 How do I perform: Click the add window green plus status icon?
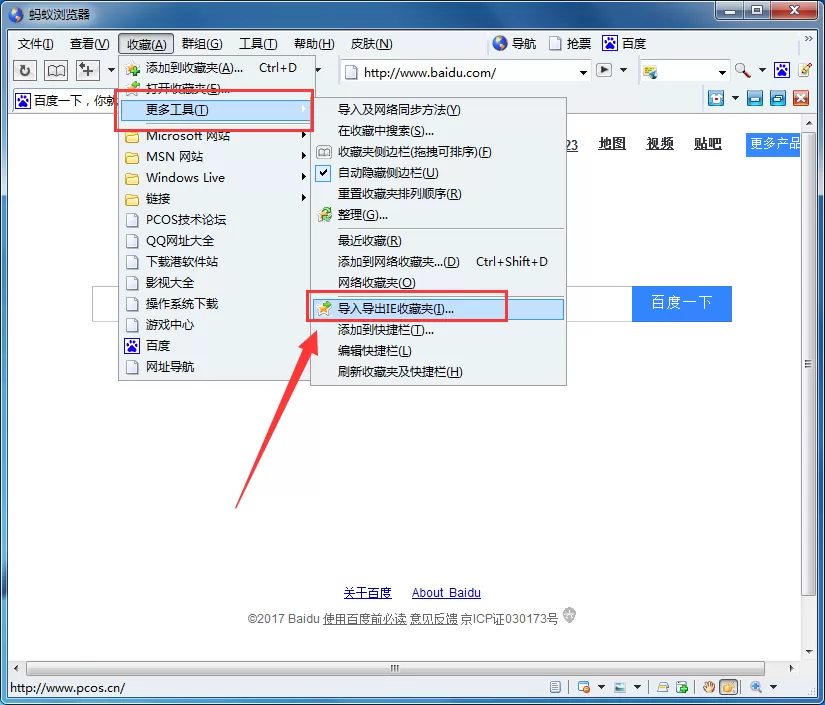coord(682,687)
